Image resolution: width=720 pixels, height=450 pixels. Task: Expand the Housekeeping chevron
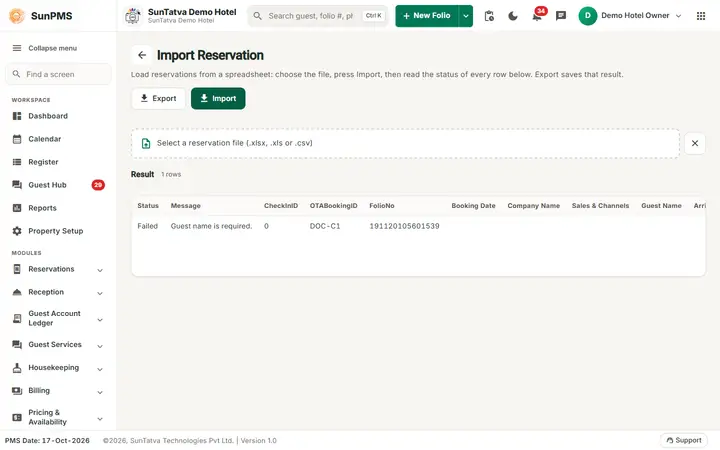click(100, 369)
